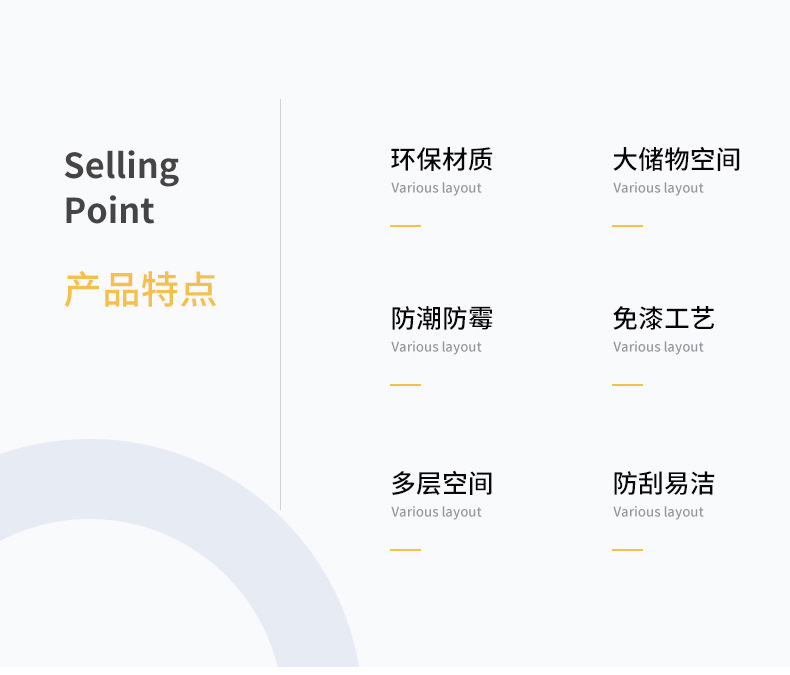Image resolution: width=790 pixels, height=675 pixels.
Task: Click the yellow dash below 防潮防霉
Action: pos(405,384)
